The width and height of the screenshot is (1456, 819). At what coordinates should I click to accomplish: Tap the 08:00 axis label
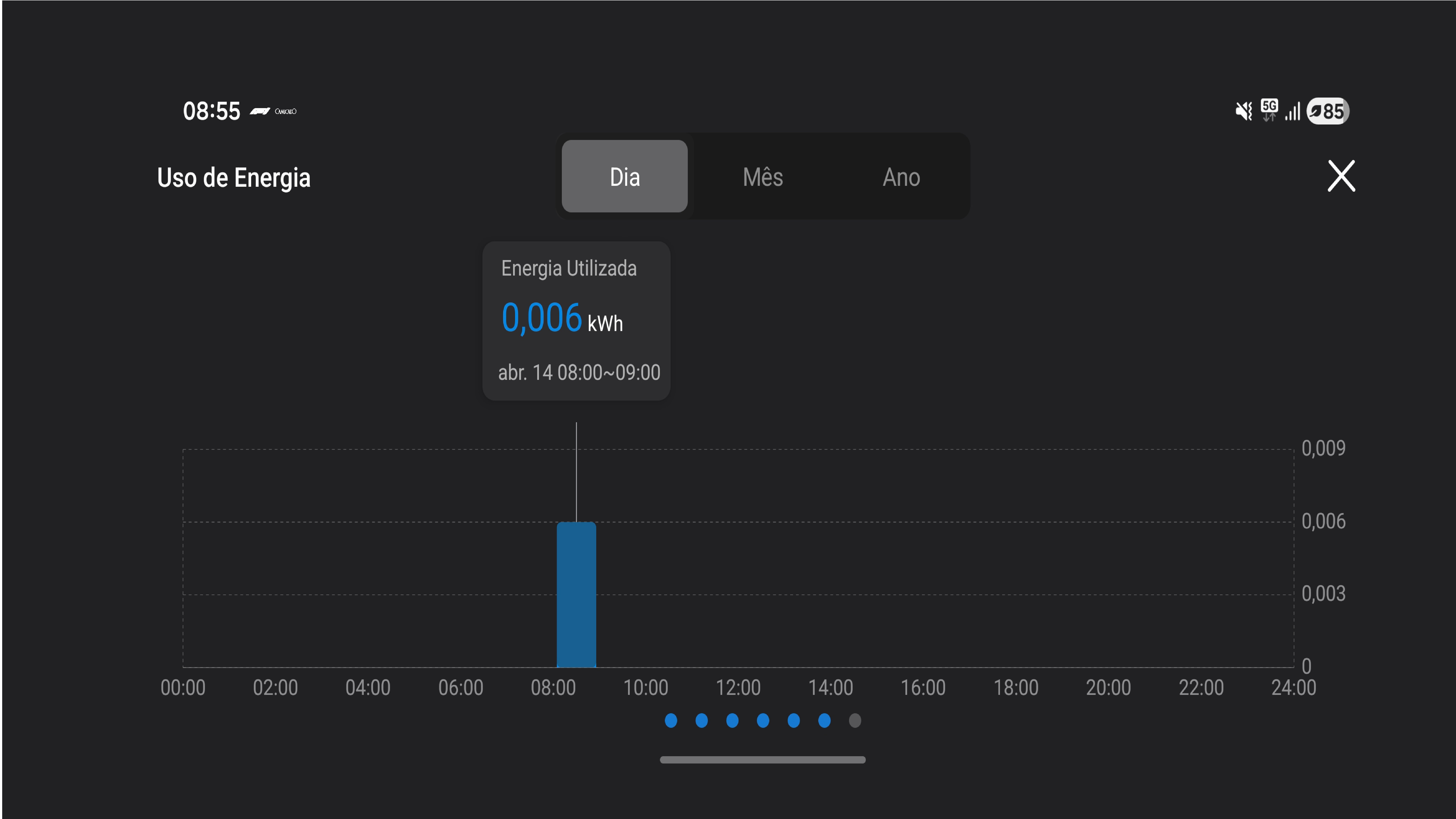tap(553, 688)
